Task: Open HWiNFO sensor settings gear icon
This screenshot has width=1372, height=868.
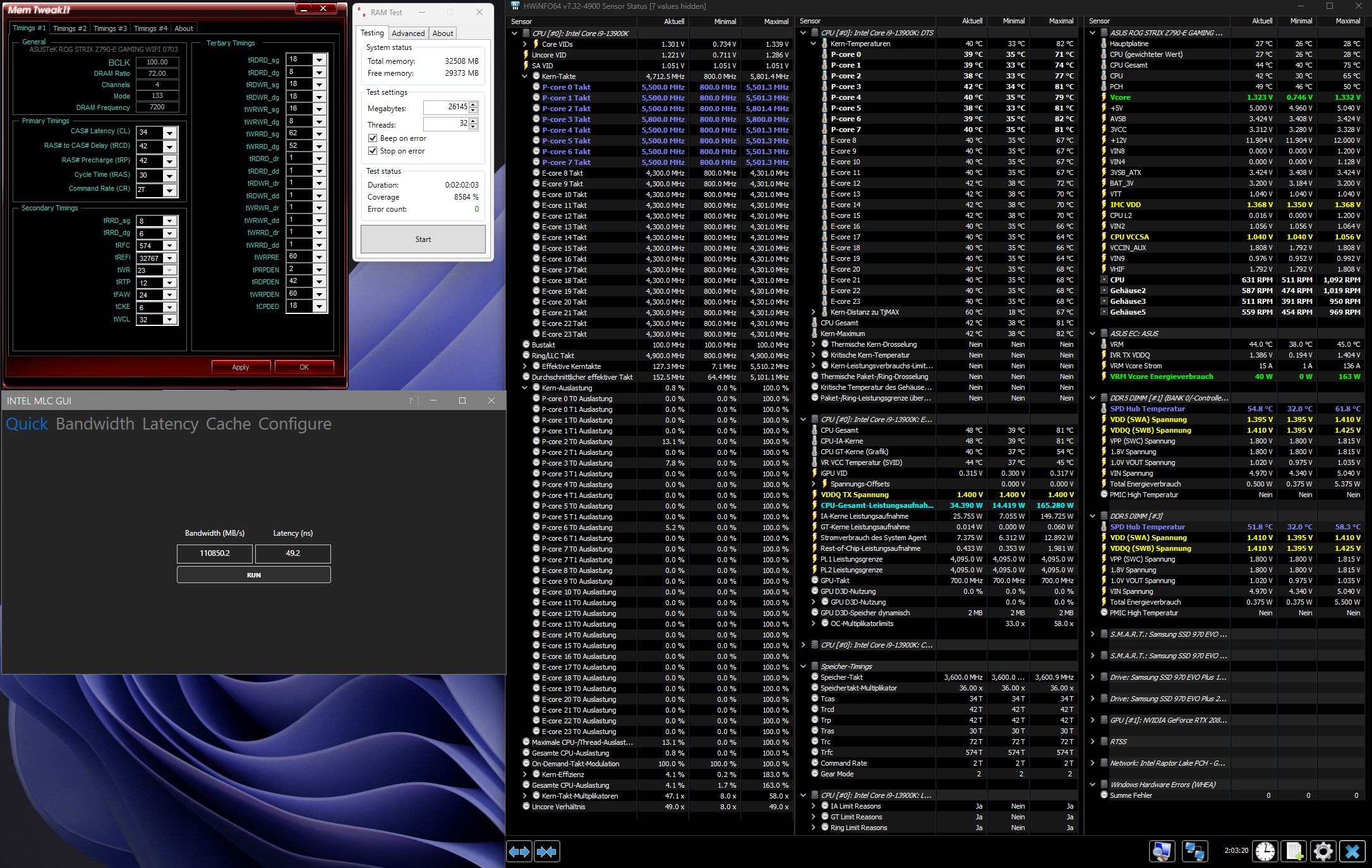Action: click(x=1323, y=851)
